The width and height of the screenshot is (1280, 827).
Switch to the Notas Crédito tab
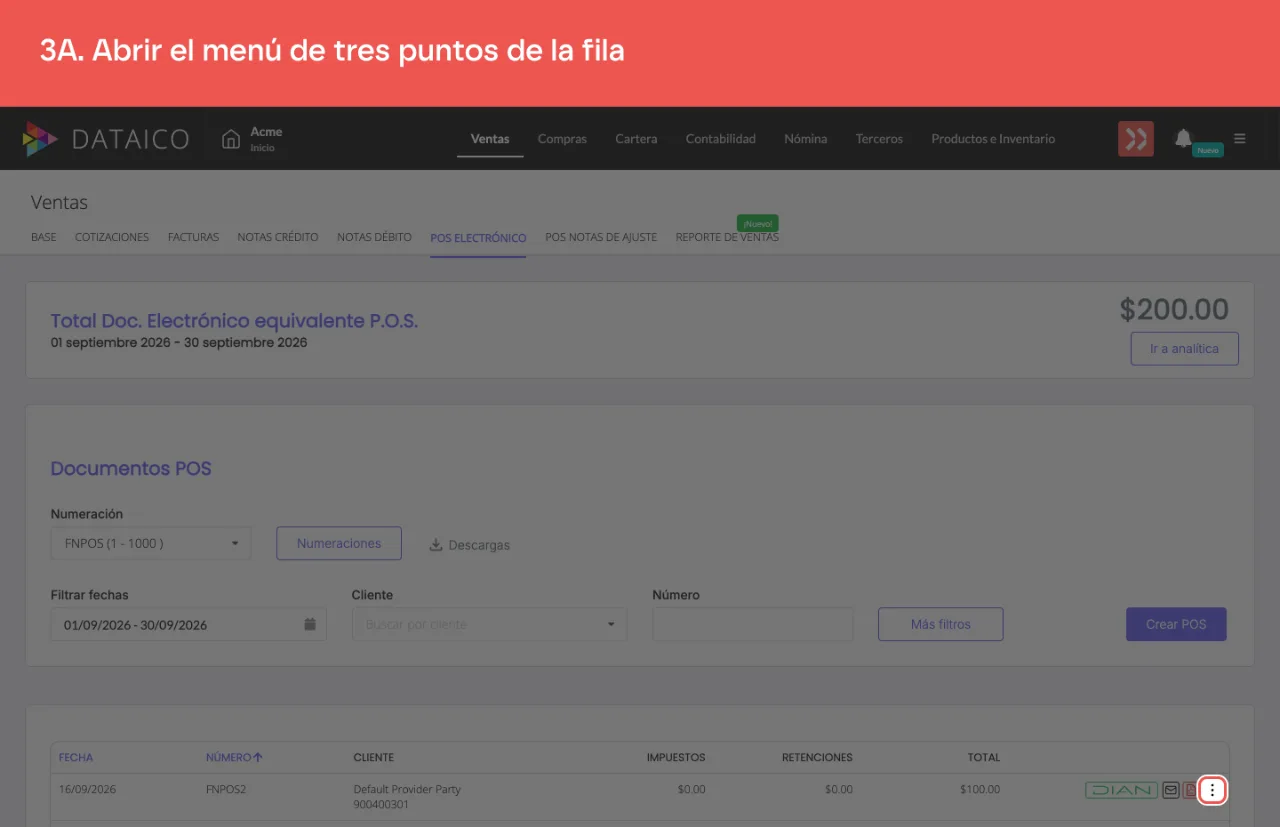(278, 238)
